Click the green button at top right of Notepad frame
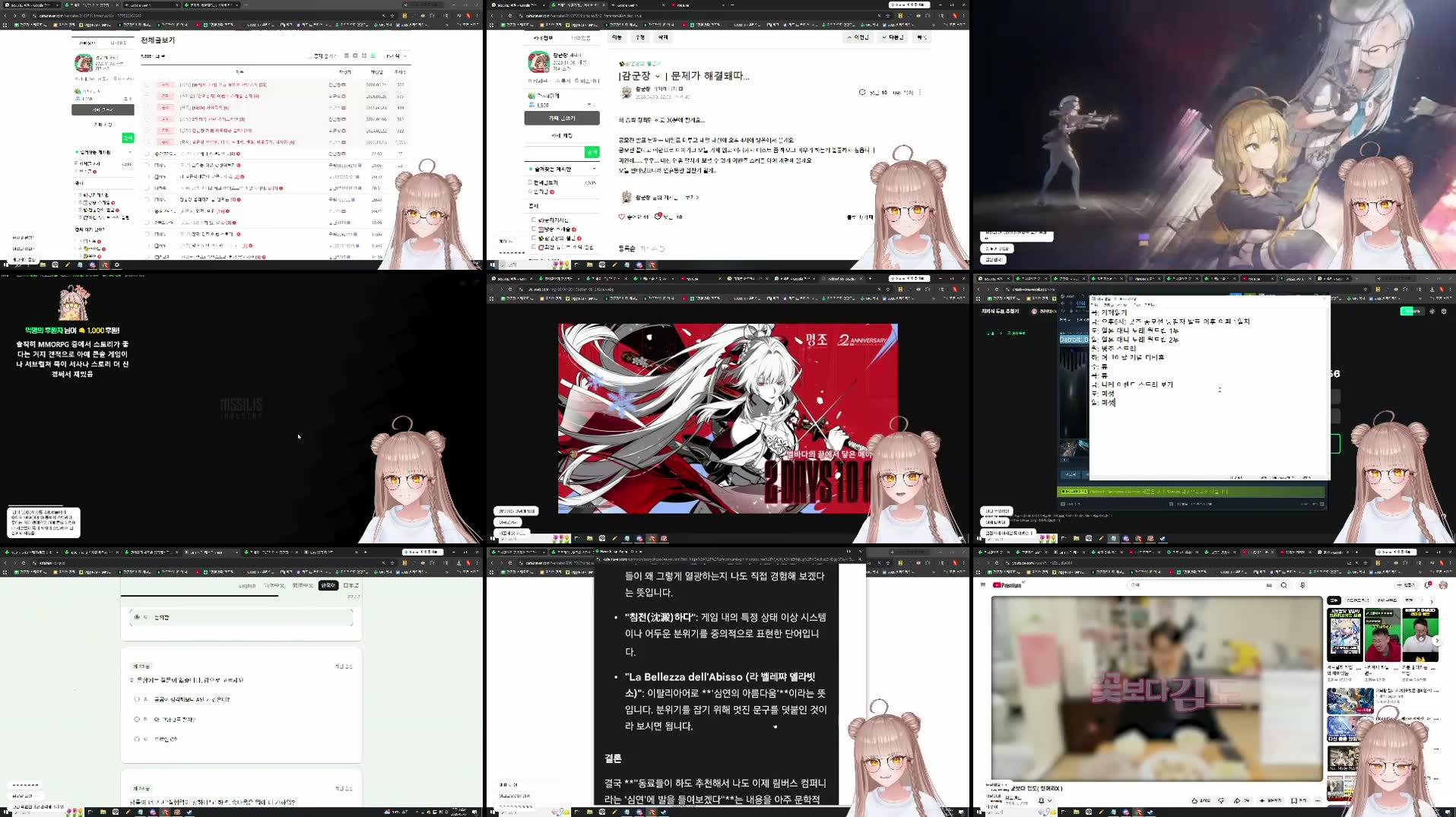 pos(1411,311)
